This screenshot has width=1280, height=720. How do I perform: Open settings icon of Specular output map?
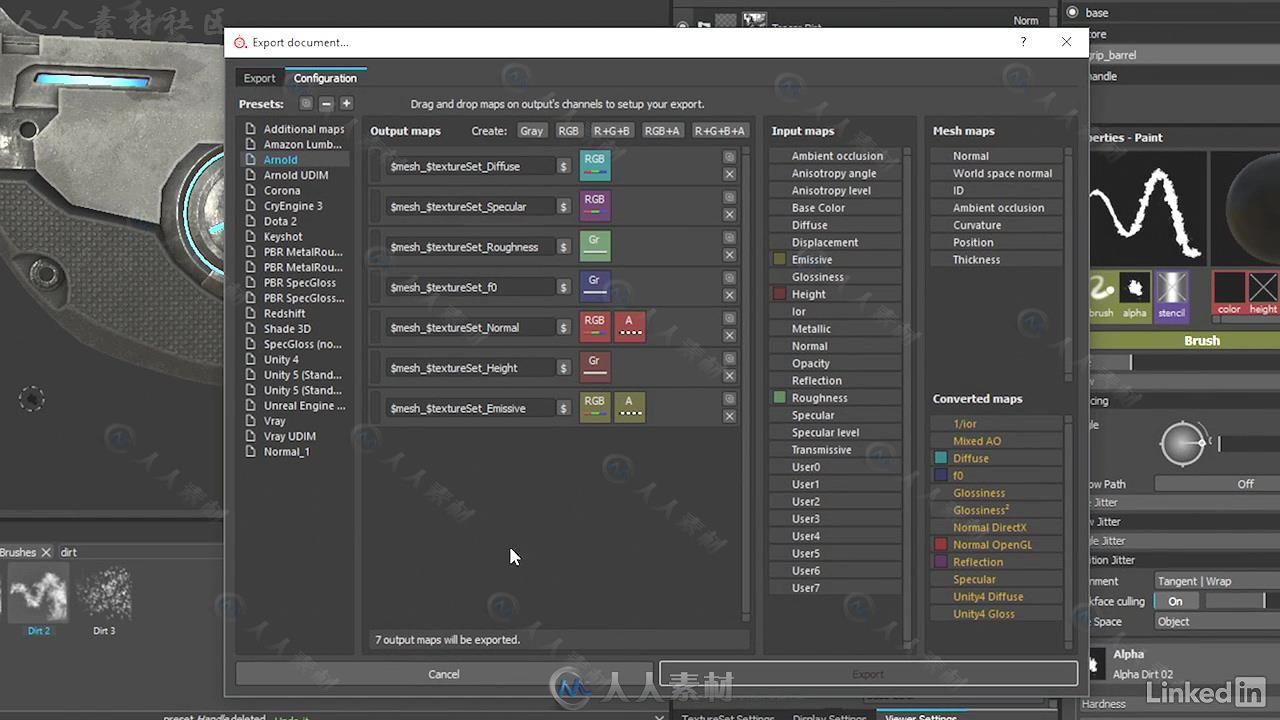(x=730, y=197)
